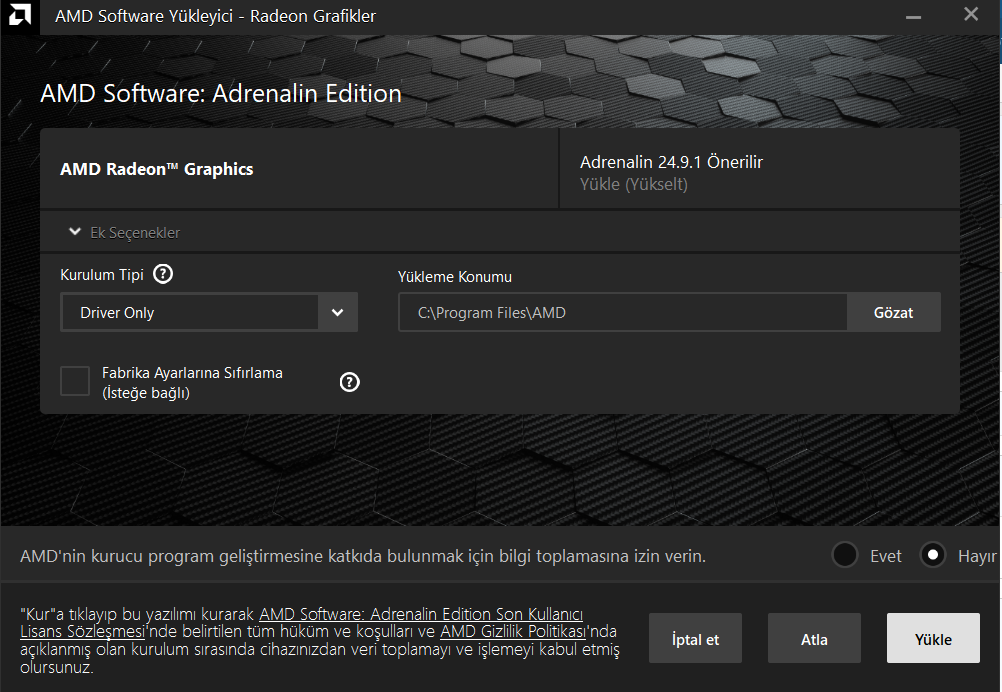
Task: Click the Kurulum Tipi label
Action: [x=102, y=275]
